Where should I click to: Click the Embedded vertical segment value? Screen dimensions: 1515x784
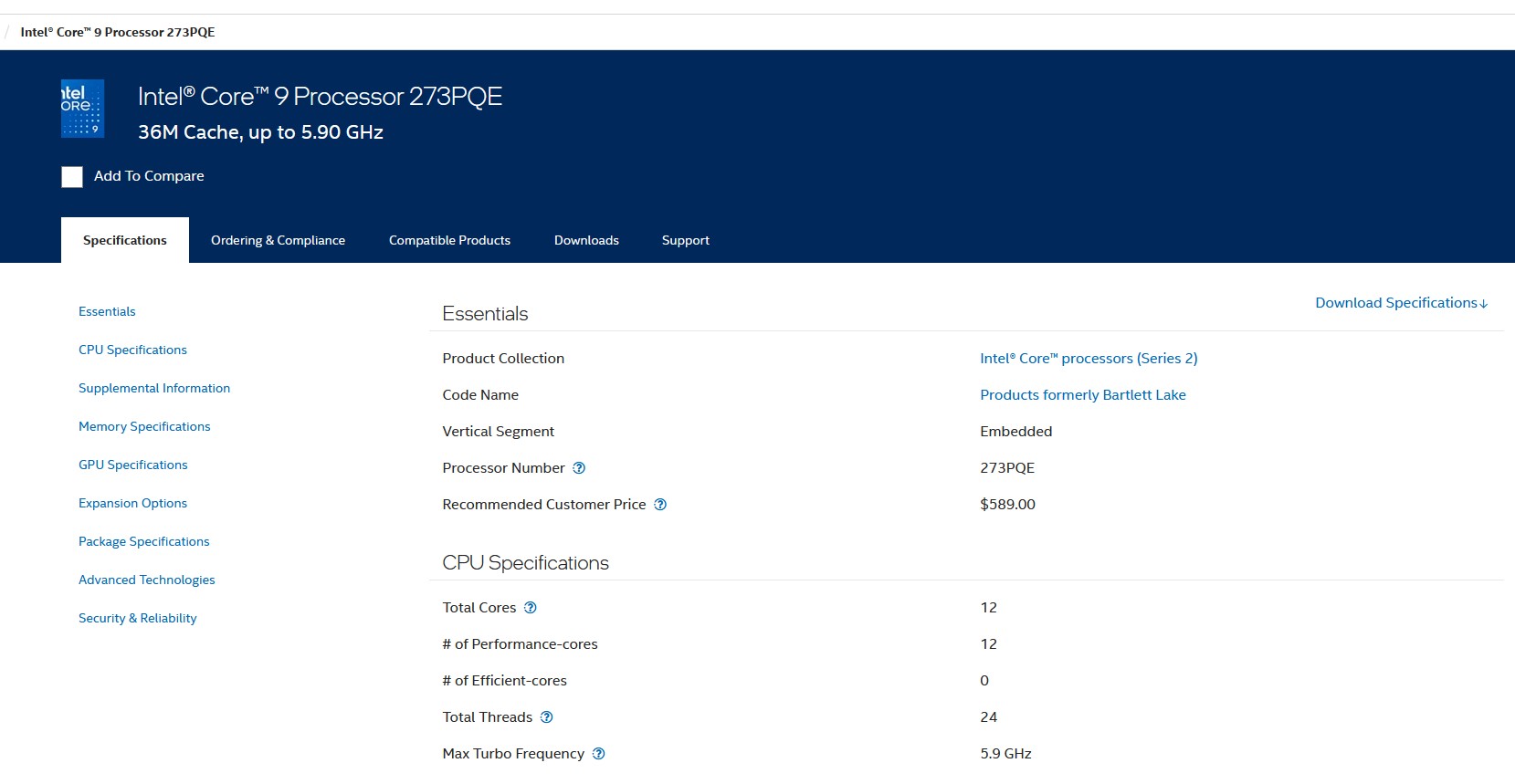1016,432
